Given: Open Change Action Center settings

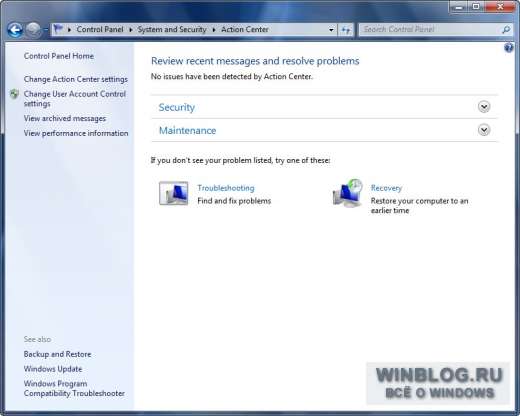Looking at the screenshot, I should coord(76,79).
